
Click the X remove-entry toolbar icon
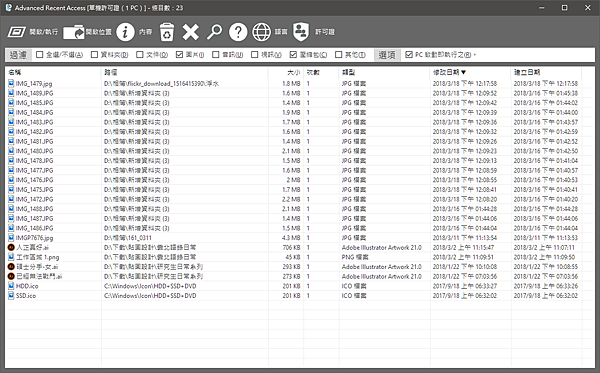[190, 32]
